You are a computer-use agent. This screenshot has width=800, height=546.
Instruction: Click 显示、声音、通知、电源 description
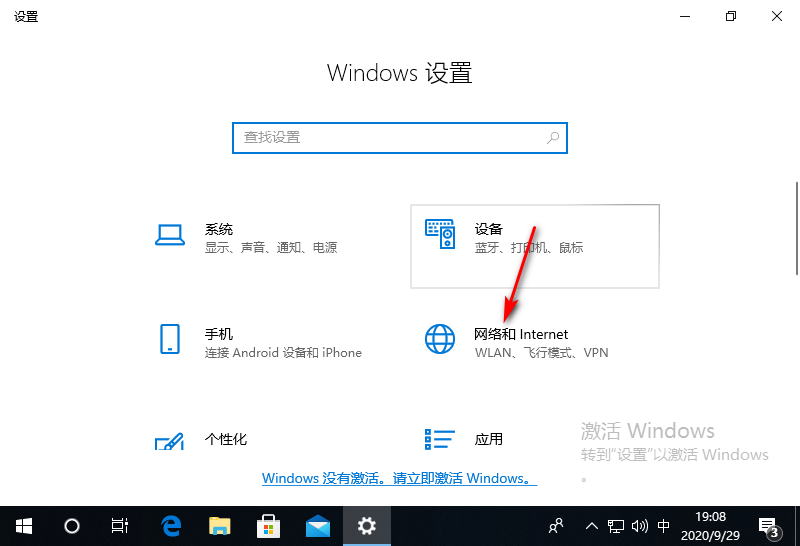(x=271, y=248)
